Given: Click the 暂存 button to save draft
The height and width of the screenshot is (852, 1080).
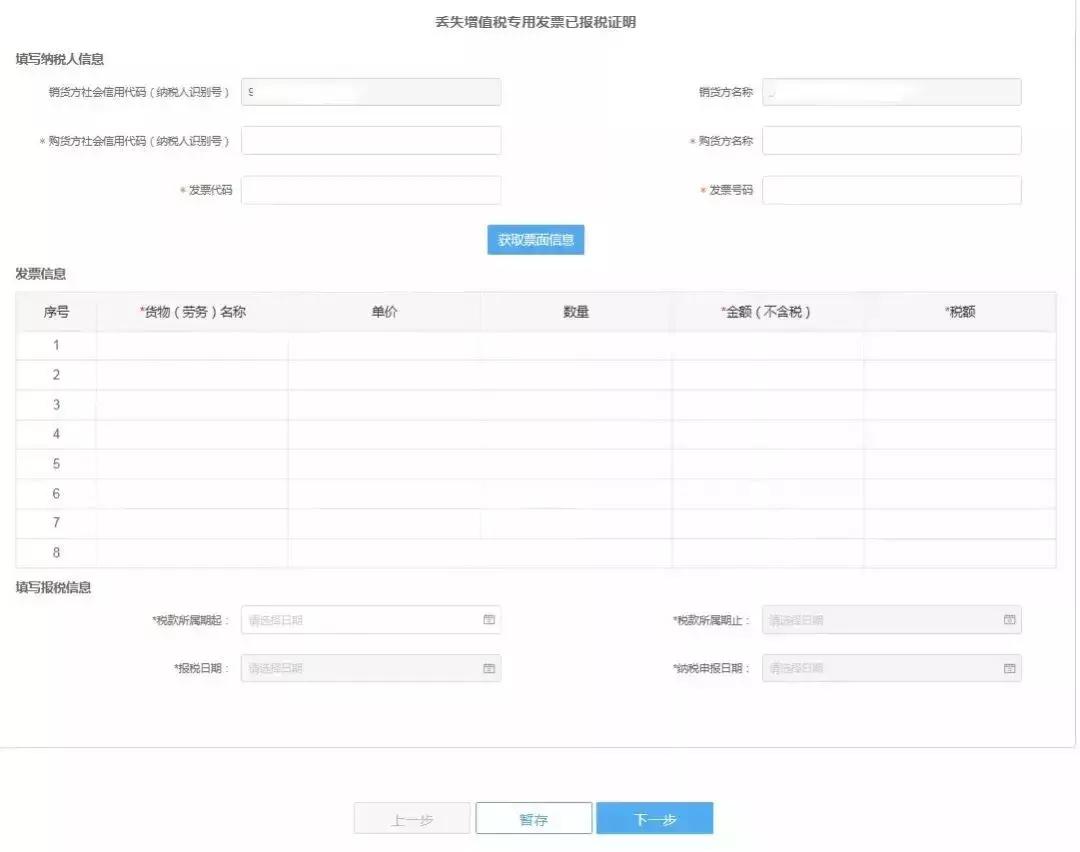Looking at the screenshot, I should (x=533, y=817).
